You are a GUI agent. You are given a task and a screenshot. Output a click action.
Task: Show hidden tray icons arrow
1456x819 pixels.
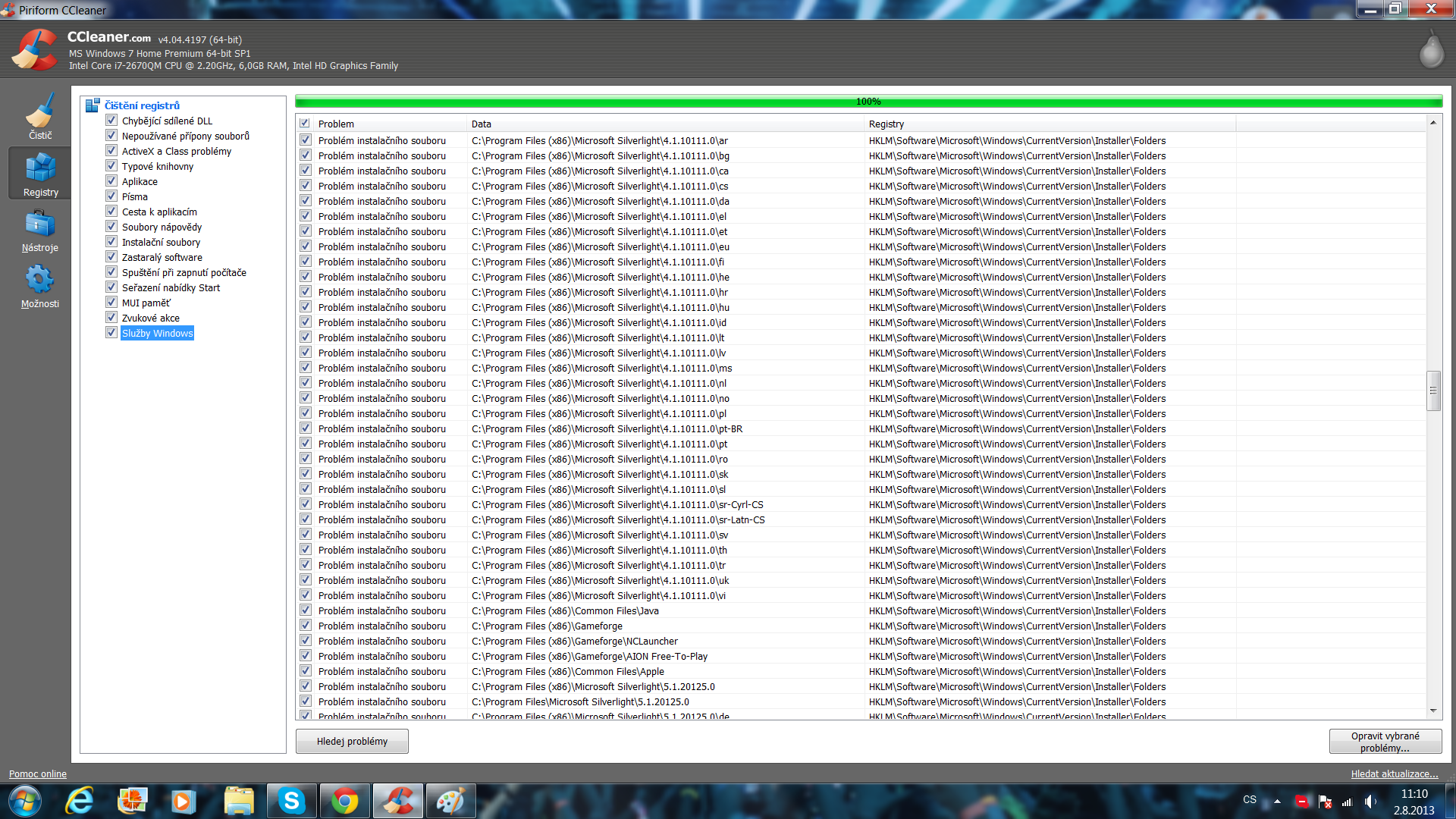[x=1277, y=801]
